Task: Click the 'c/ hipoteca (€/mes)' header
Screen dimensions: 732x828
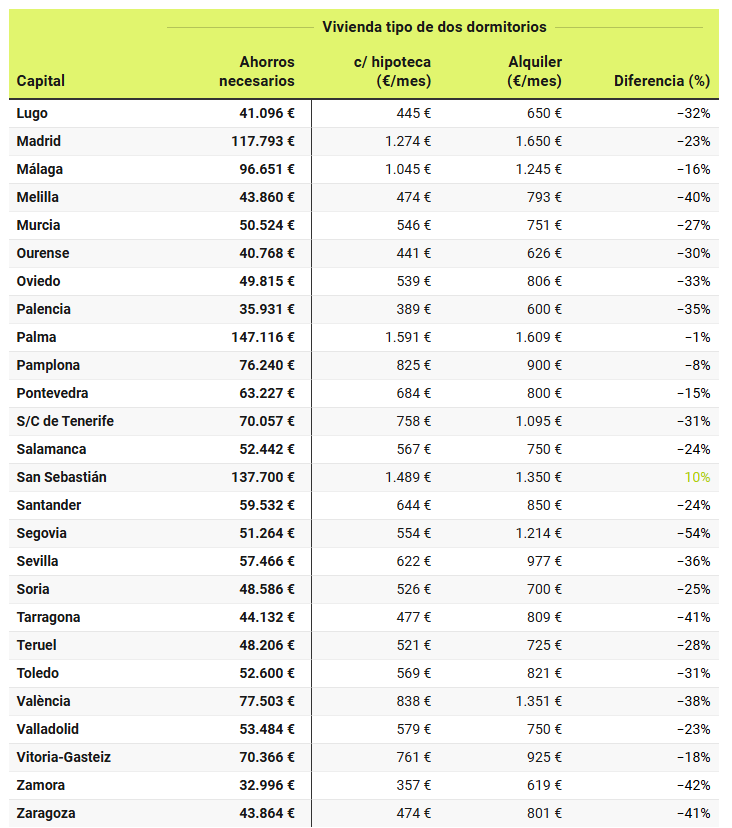Action: 392,71
